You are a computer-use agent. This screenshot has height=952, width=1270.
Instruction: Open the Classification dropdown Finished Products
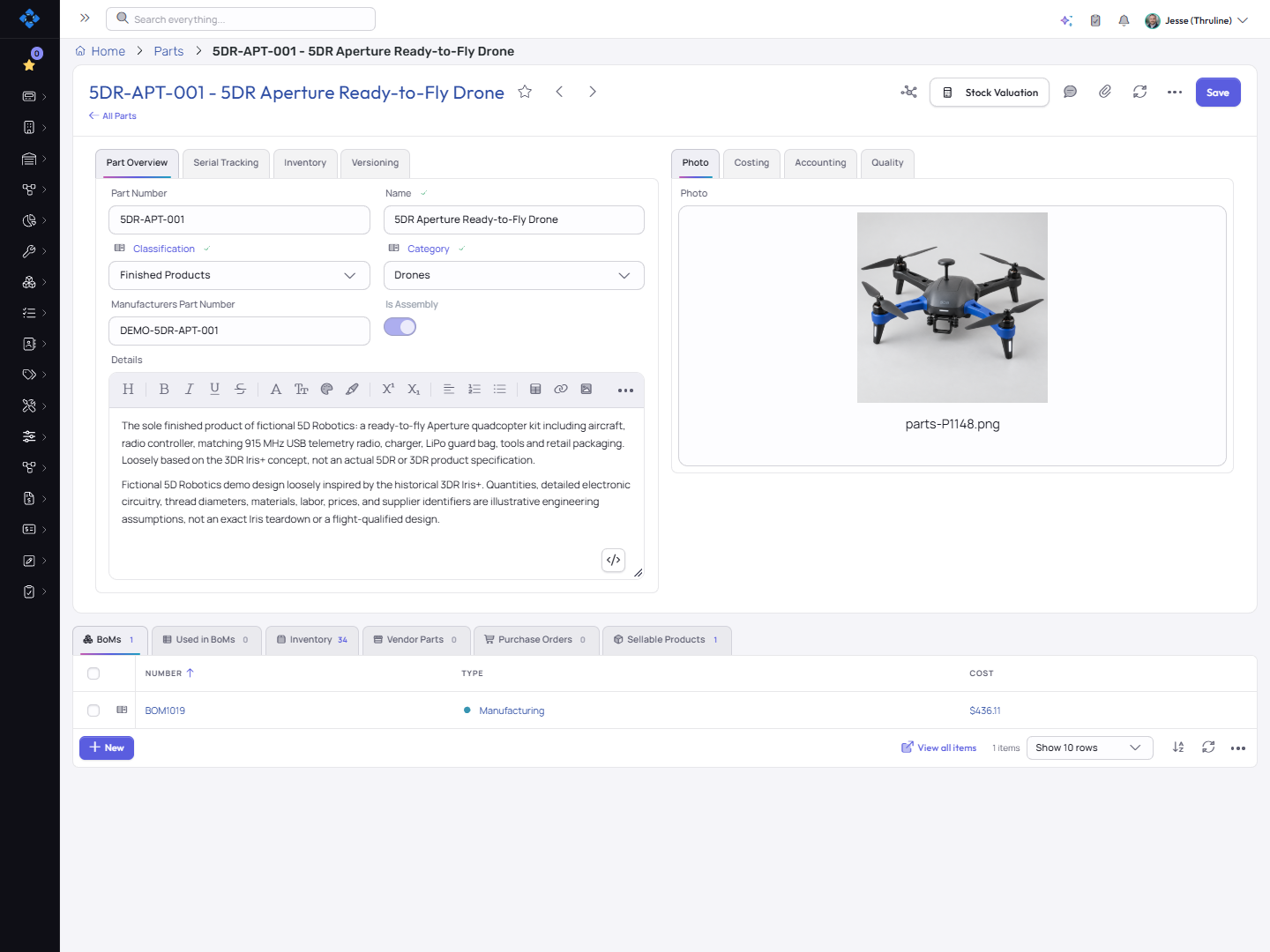point(239,275)
